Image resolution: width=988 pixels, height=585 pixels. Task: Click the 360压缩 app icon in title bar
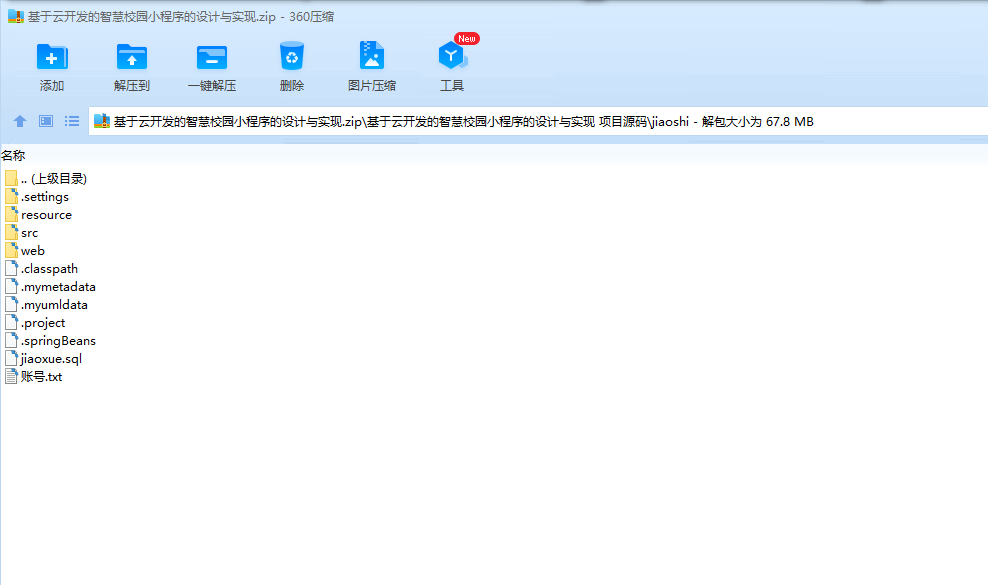click(16, 16)
